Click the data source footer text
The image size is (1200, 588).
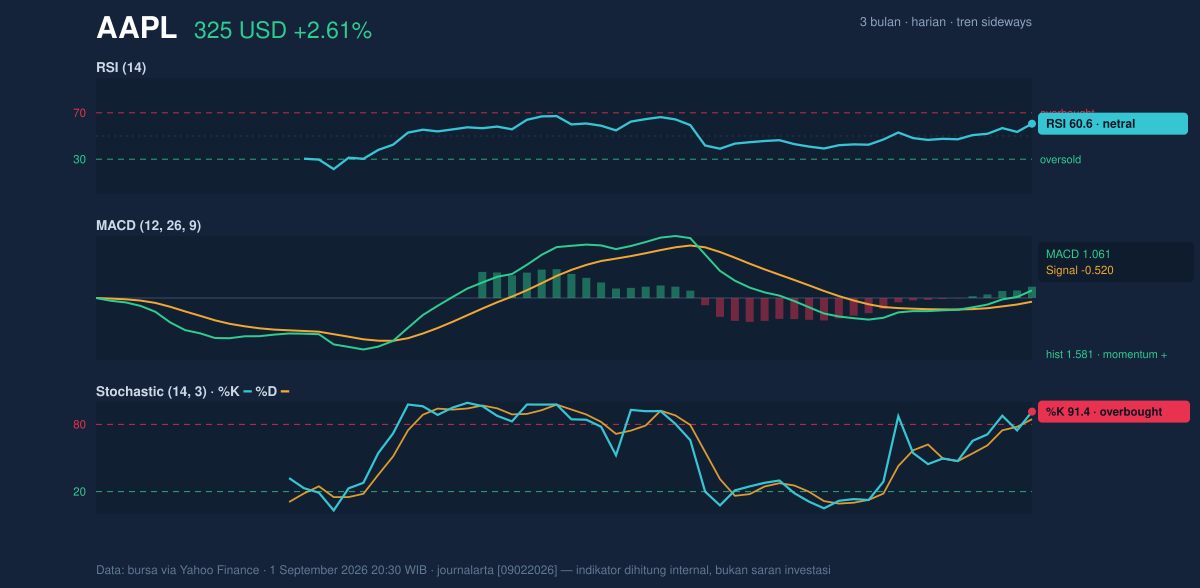click(463, 570)
